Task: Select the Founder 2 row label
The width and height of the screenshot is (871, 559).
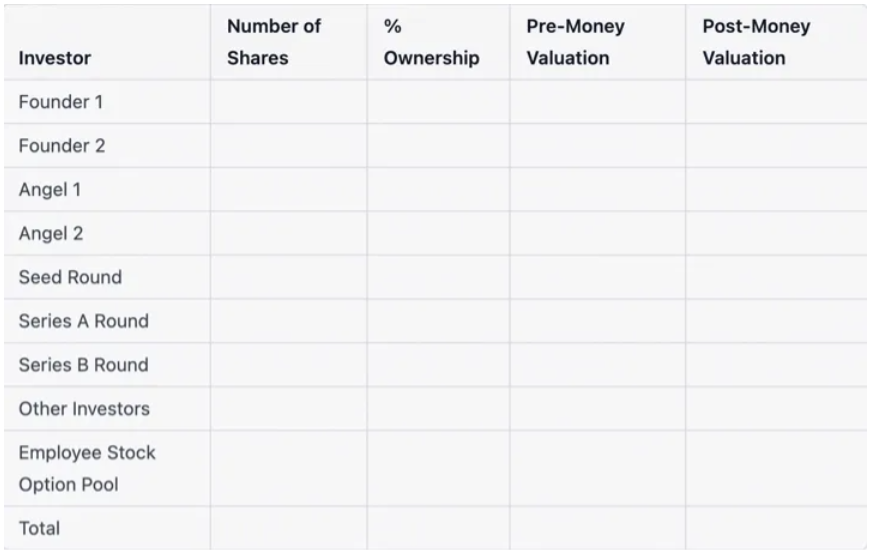Action: (62, 146)
